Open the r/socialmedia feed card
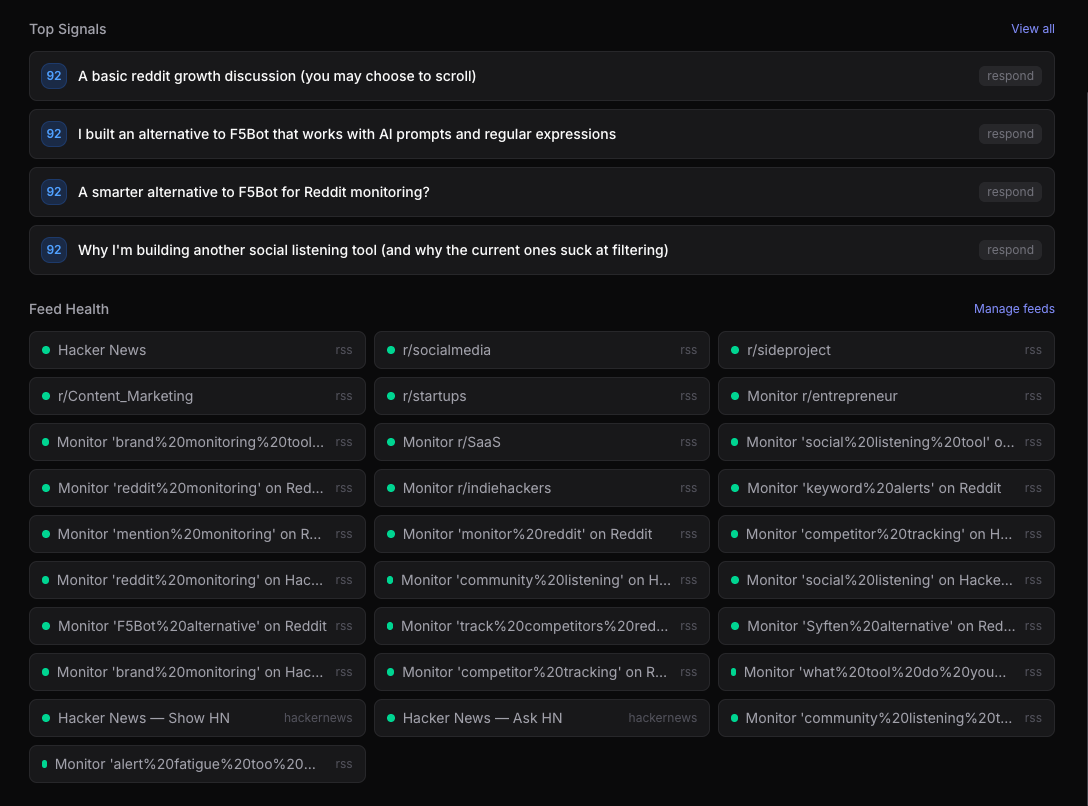 click(541, 350)
